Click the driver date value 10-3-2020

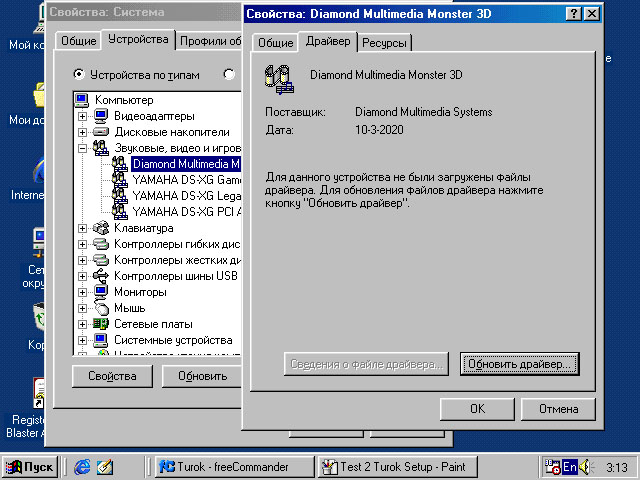click(x=379, y=130)
